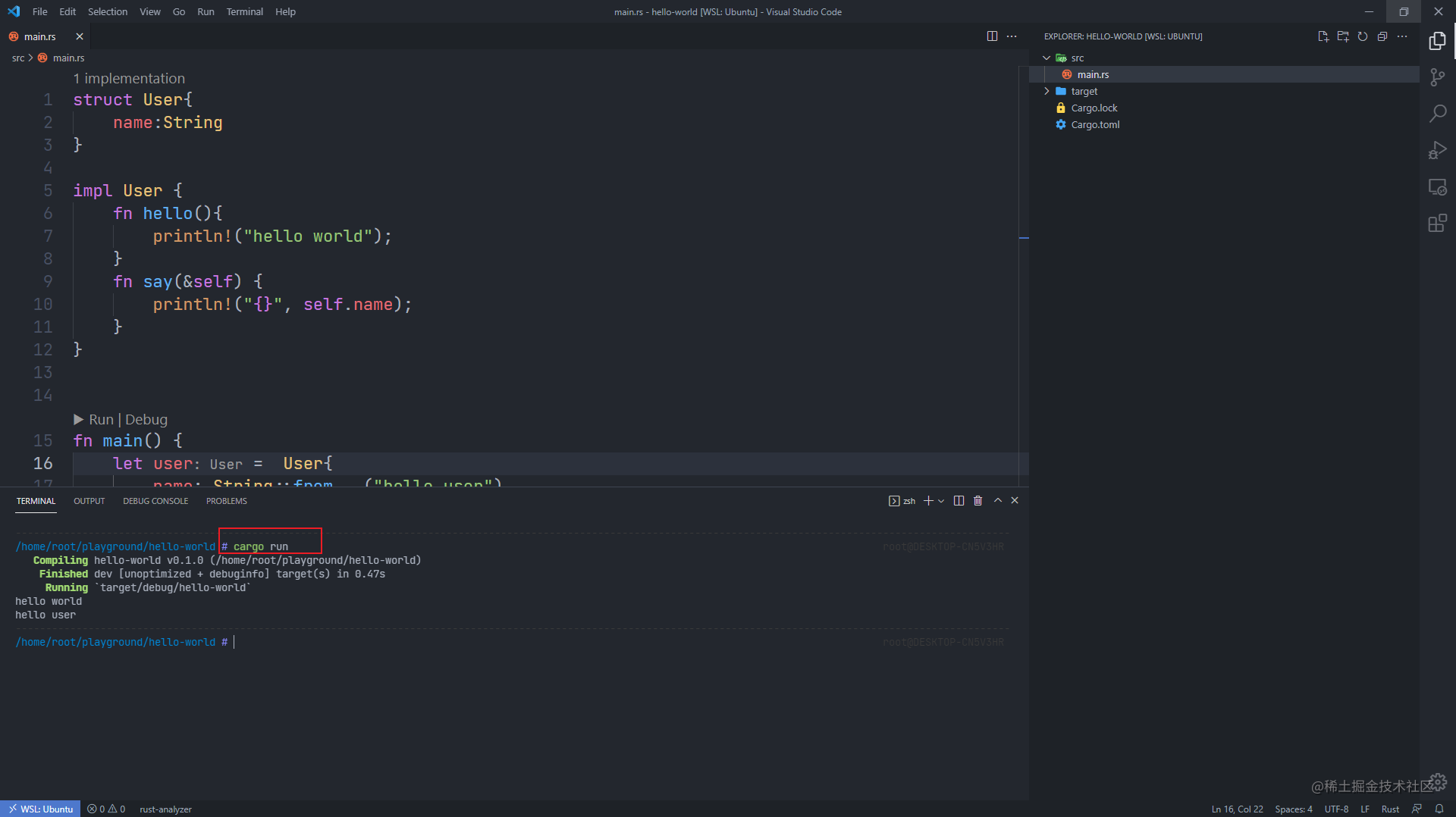Screen dimensions: 1456x817
Task: Toggle the split editor layout icon
Action: tap(992, 36)
